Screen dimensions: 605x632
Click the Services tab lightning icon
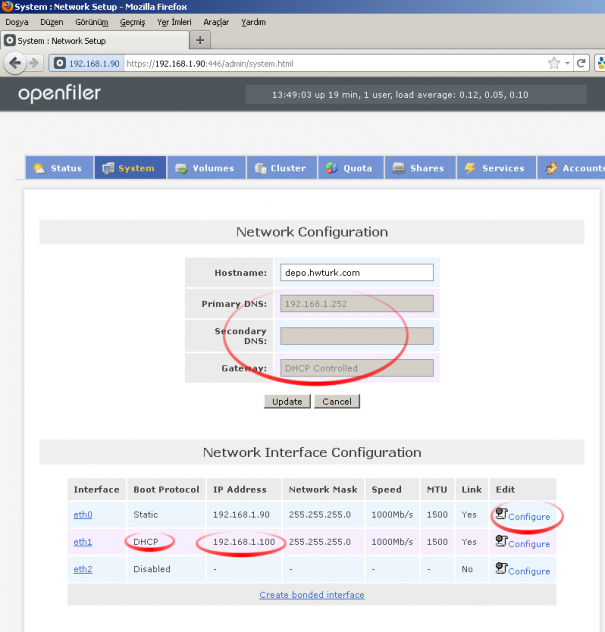[x=470, y=168]
